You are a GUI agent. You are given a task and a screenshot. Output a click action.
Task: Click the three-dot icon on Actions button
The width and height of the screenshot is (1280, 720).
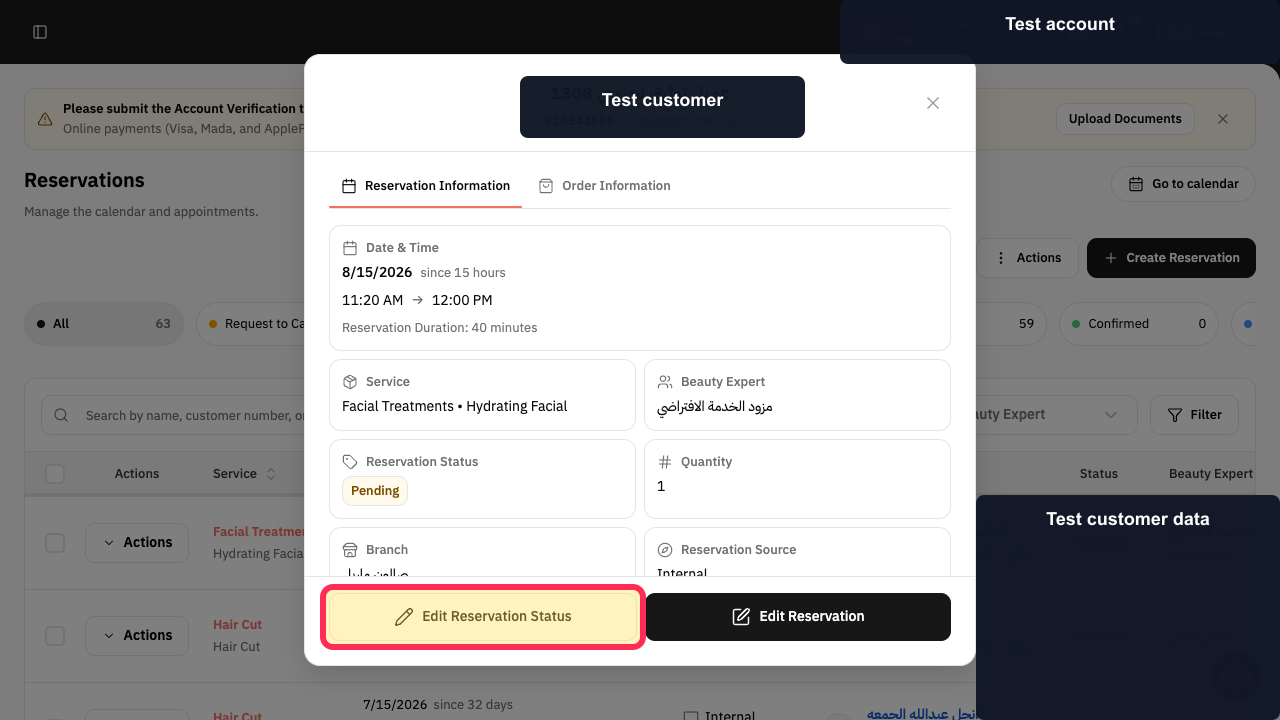tap(1001, 258)
